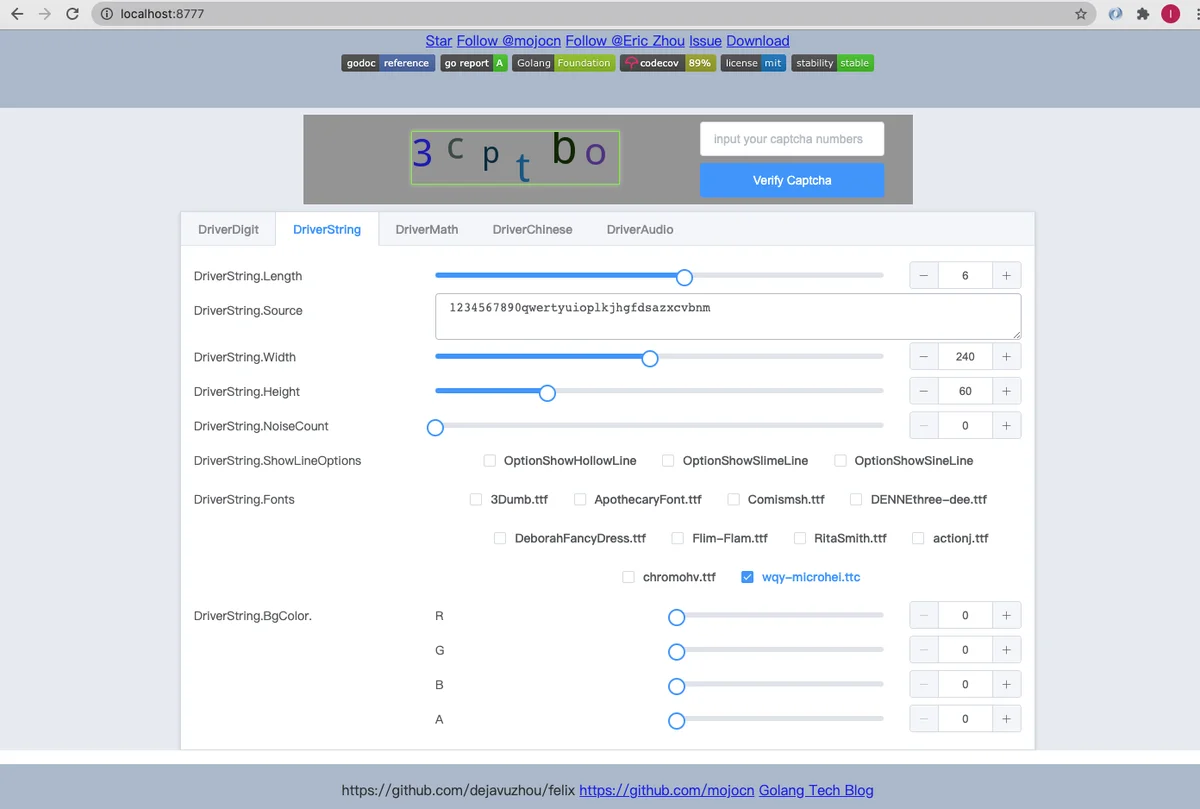This screenshot has height=809, width=1200.
Task: Click the captcha image to refresh
Action: 515,158
